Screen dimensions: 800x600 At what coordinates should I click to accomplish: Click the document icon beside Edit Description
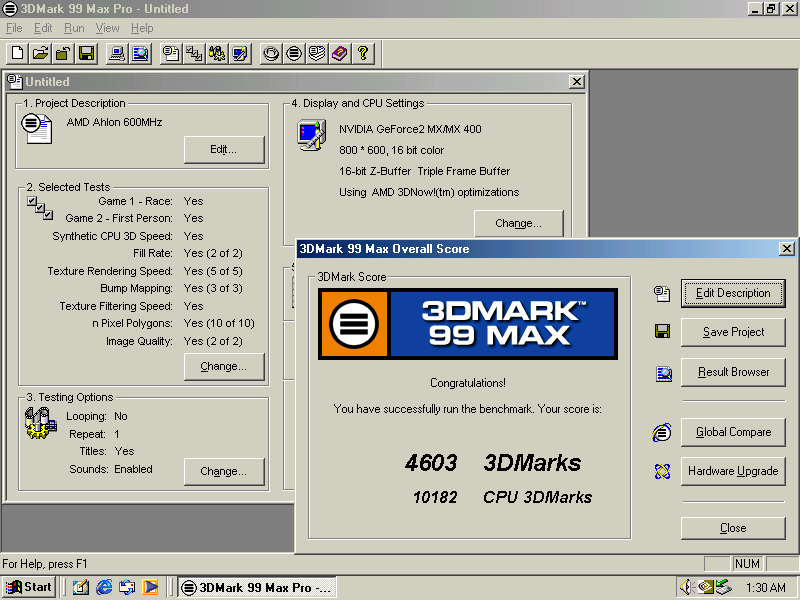pyautogui.click(x=662, y=293)
